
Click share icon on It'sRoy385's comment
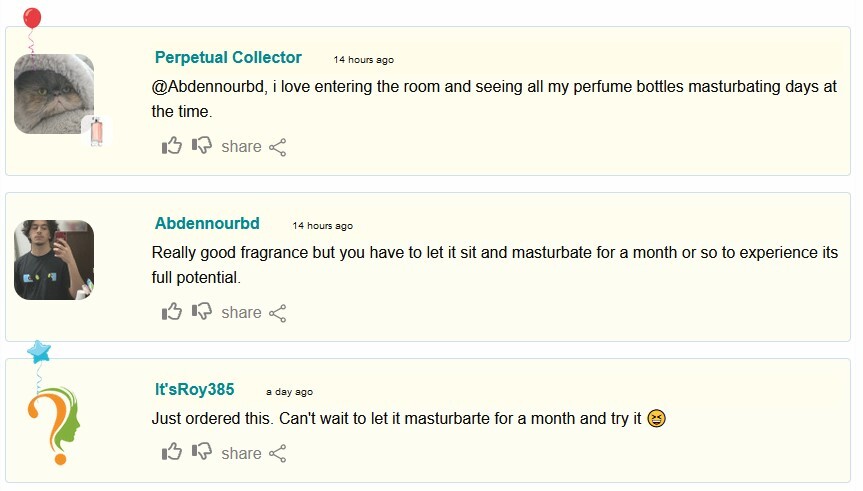click(x=278, y=454)
